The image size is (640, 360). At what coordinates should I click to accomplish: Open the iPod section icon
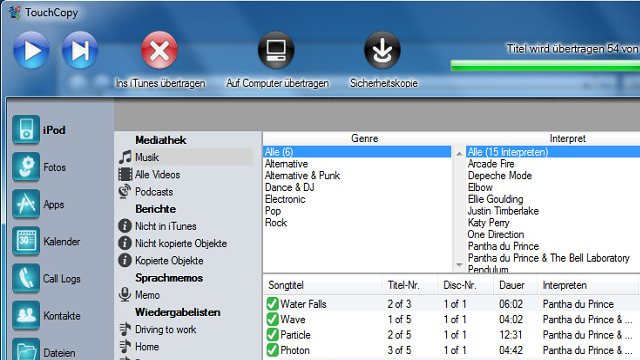pyautogui.click(x=26, y=130)
